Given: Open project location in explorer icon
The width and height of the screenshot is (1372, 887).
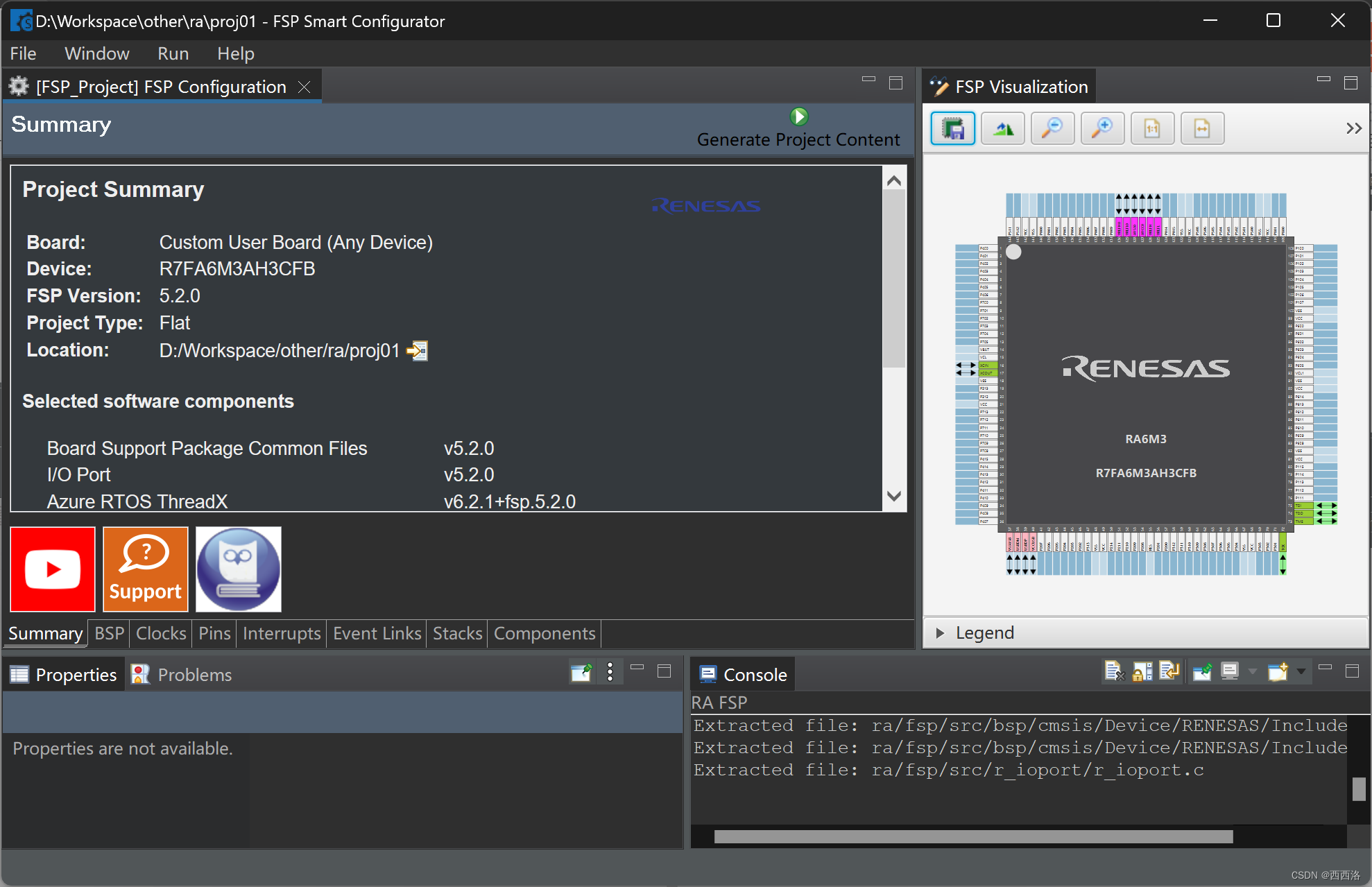Looking at the screenshot, I should tap(418, 351).
